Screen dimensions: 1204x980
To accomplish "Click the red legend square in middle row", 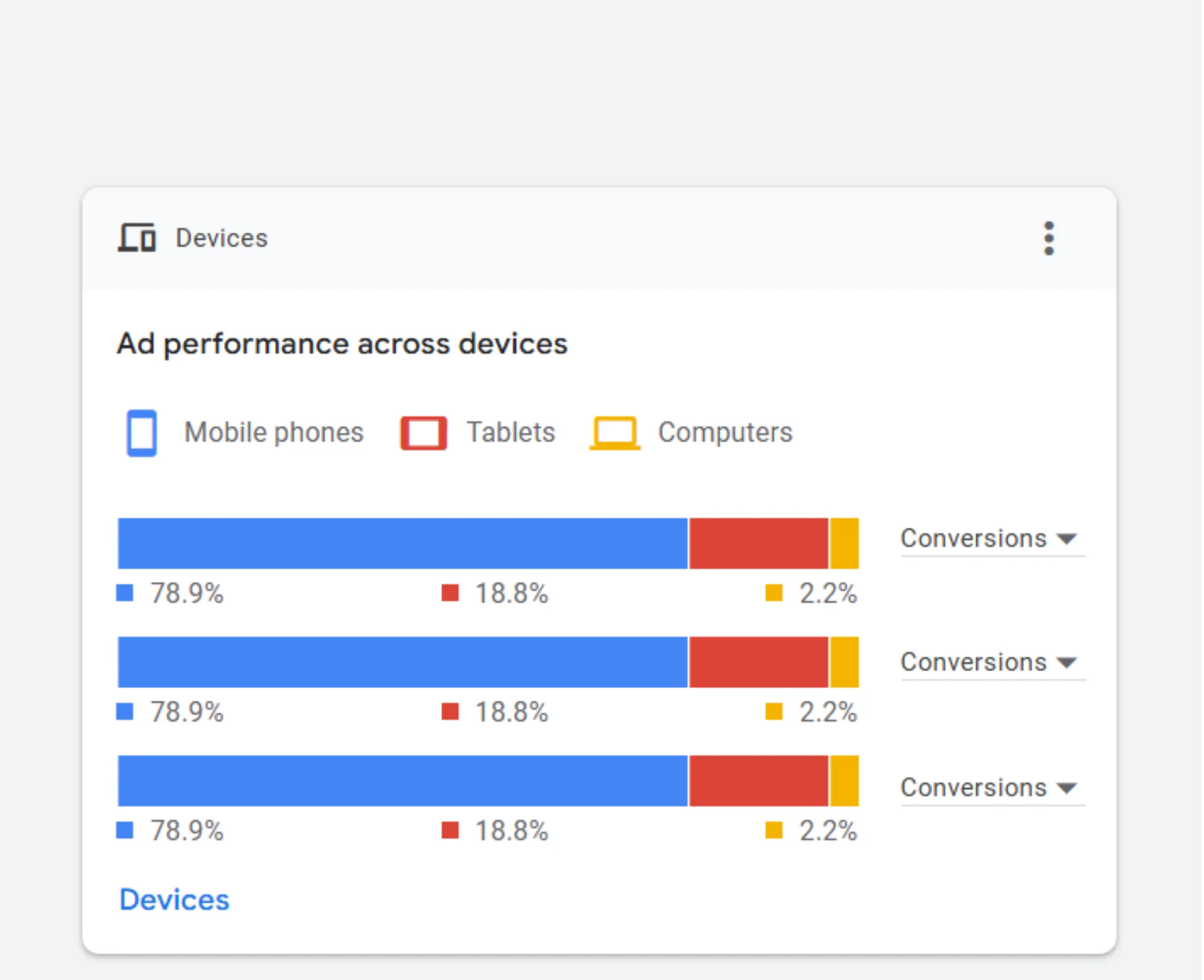I will point(450,712).
